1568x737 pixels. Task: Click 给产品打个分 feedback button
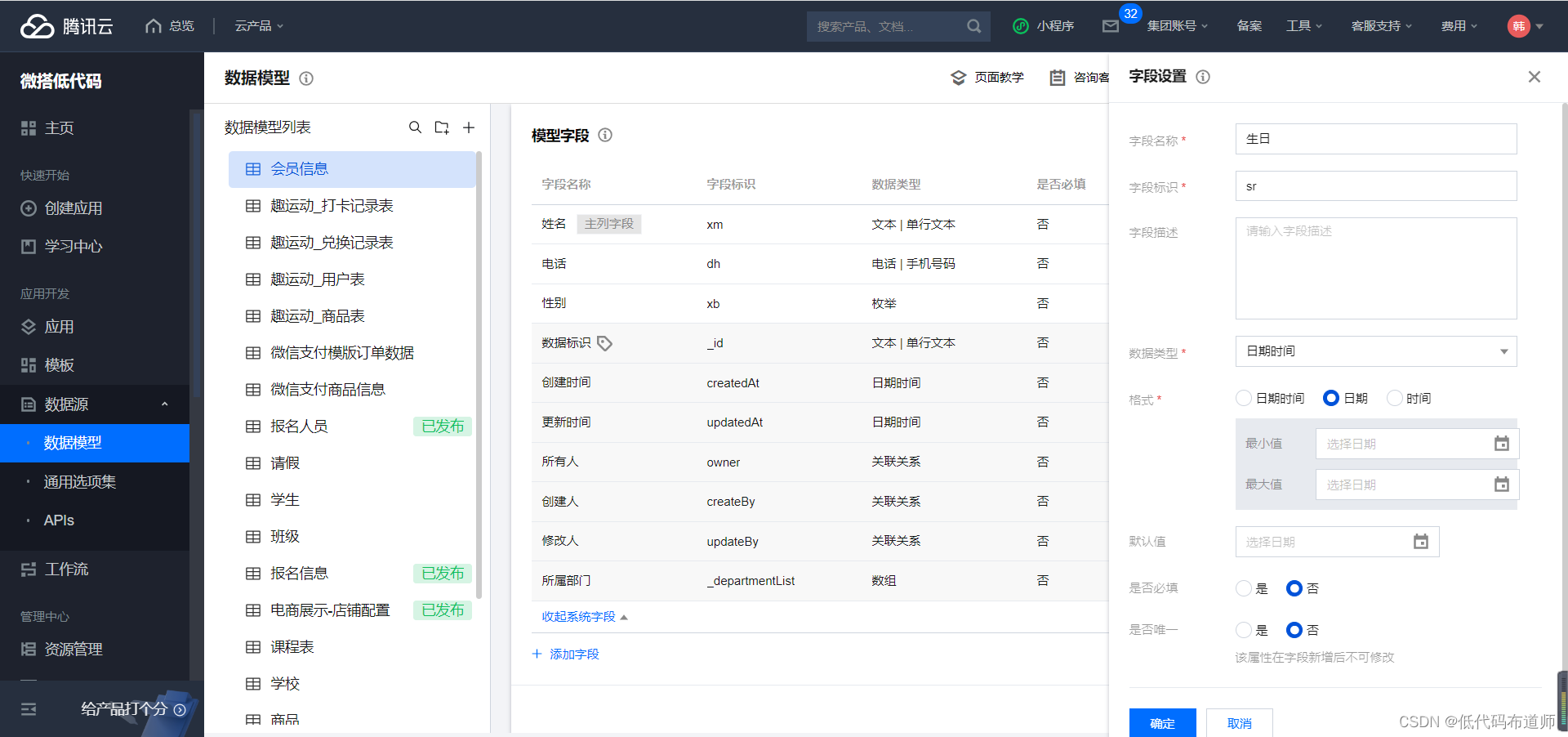pos(134,709)
